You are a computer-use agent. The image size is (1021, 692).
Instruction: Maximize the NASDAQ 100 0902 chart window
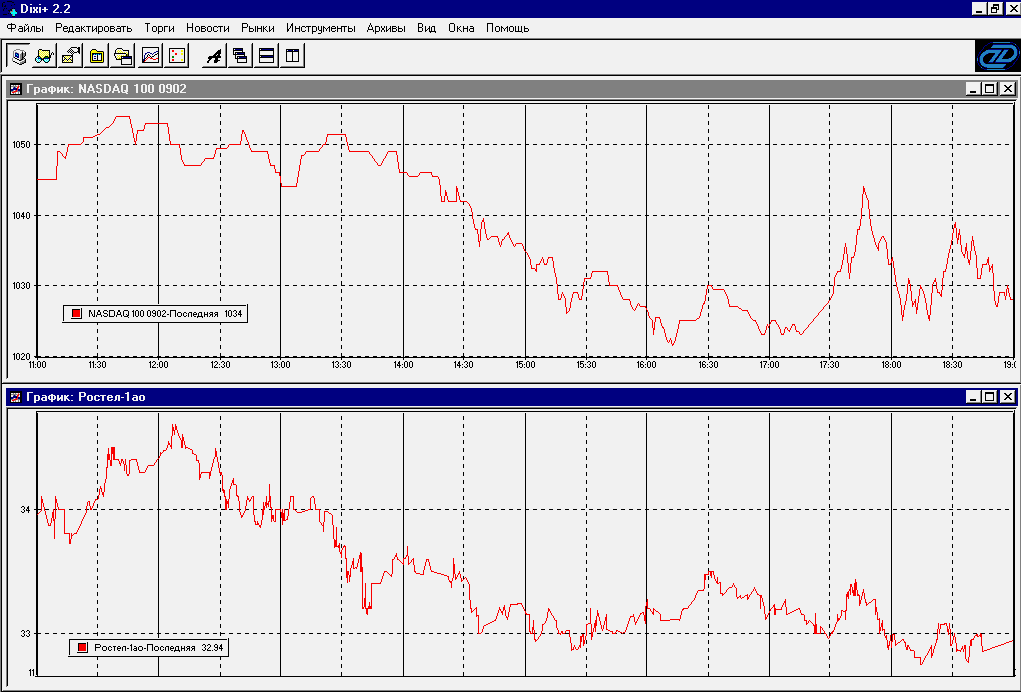[x=989, y=89]
